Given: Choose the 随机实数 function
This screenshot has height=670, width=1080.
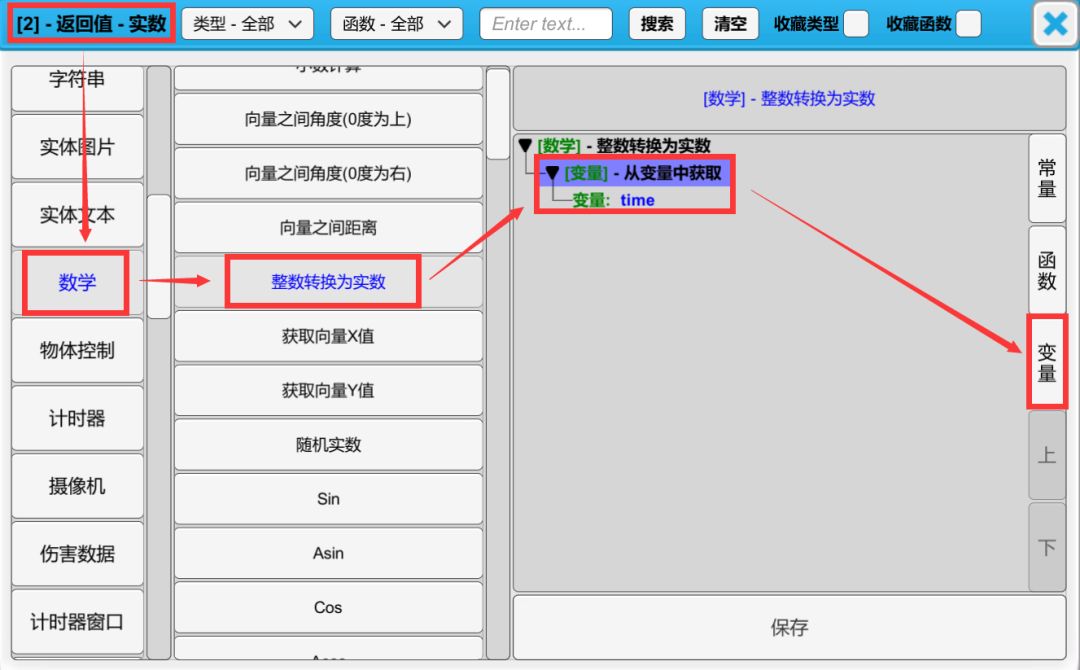Looking at the screenshot, I should (x=328, y=445).
